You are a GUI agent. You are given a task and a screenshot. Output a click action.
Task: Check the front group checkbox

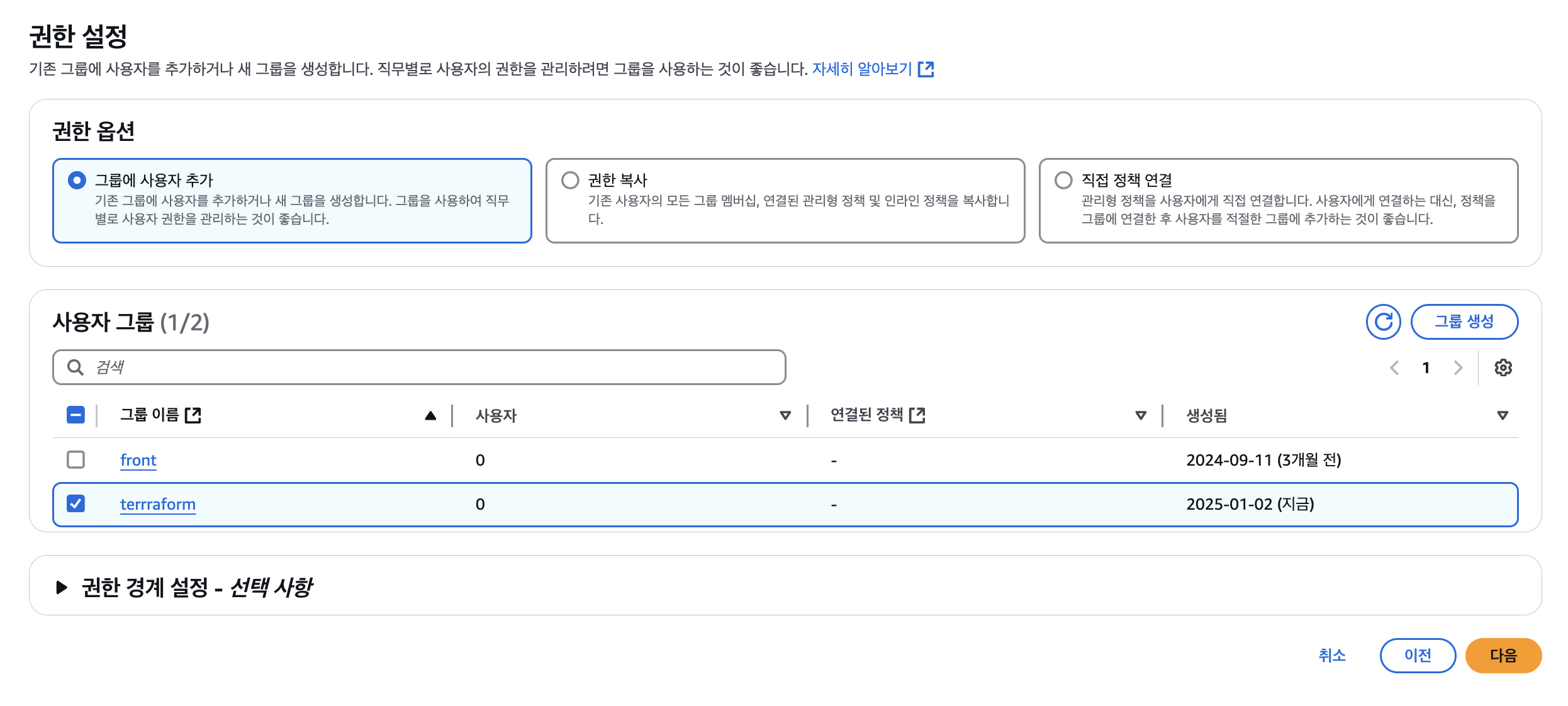(76, 460)
